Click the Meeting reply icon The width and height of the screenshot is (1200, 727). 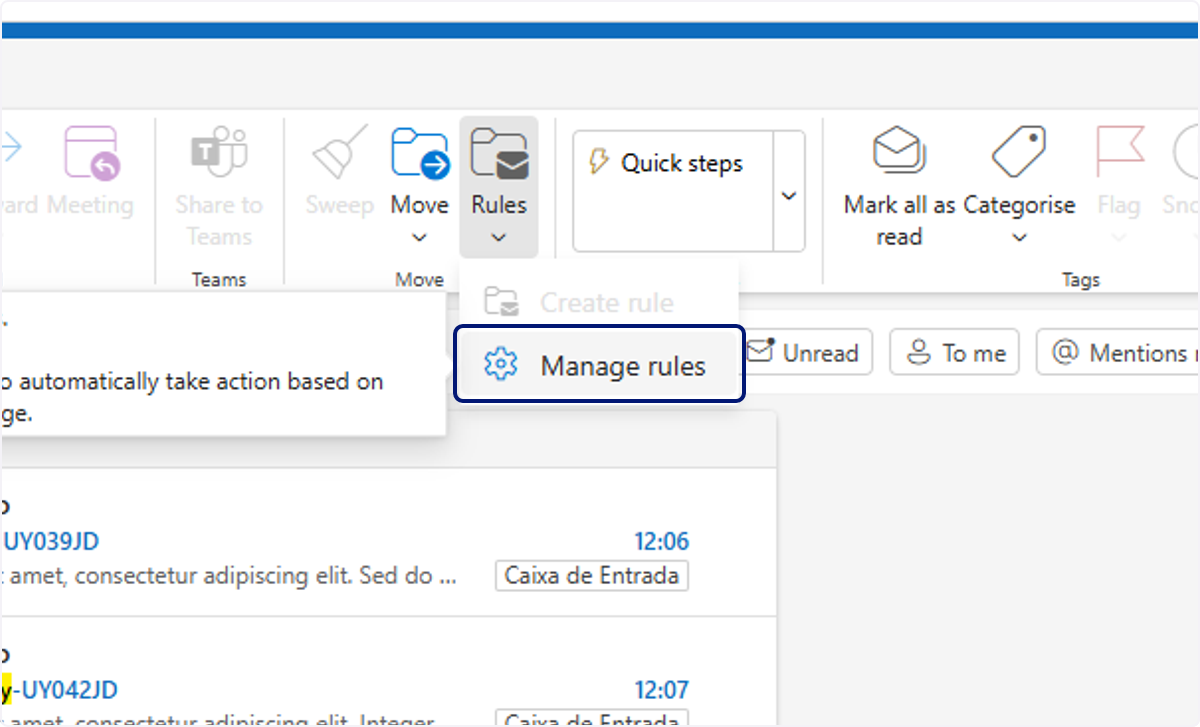(x=91, y=153)
